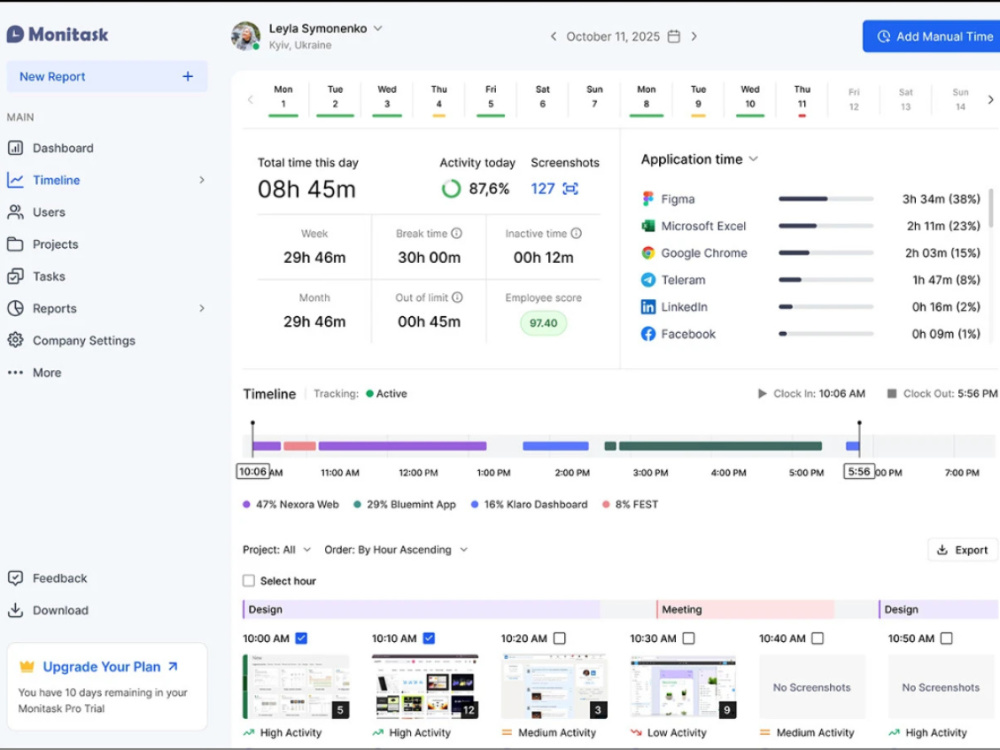Click the 127 screenshots count link
Screen dimensions: 1000x750
[543, 189]
